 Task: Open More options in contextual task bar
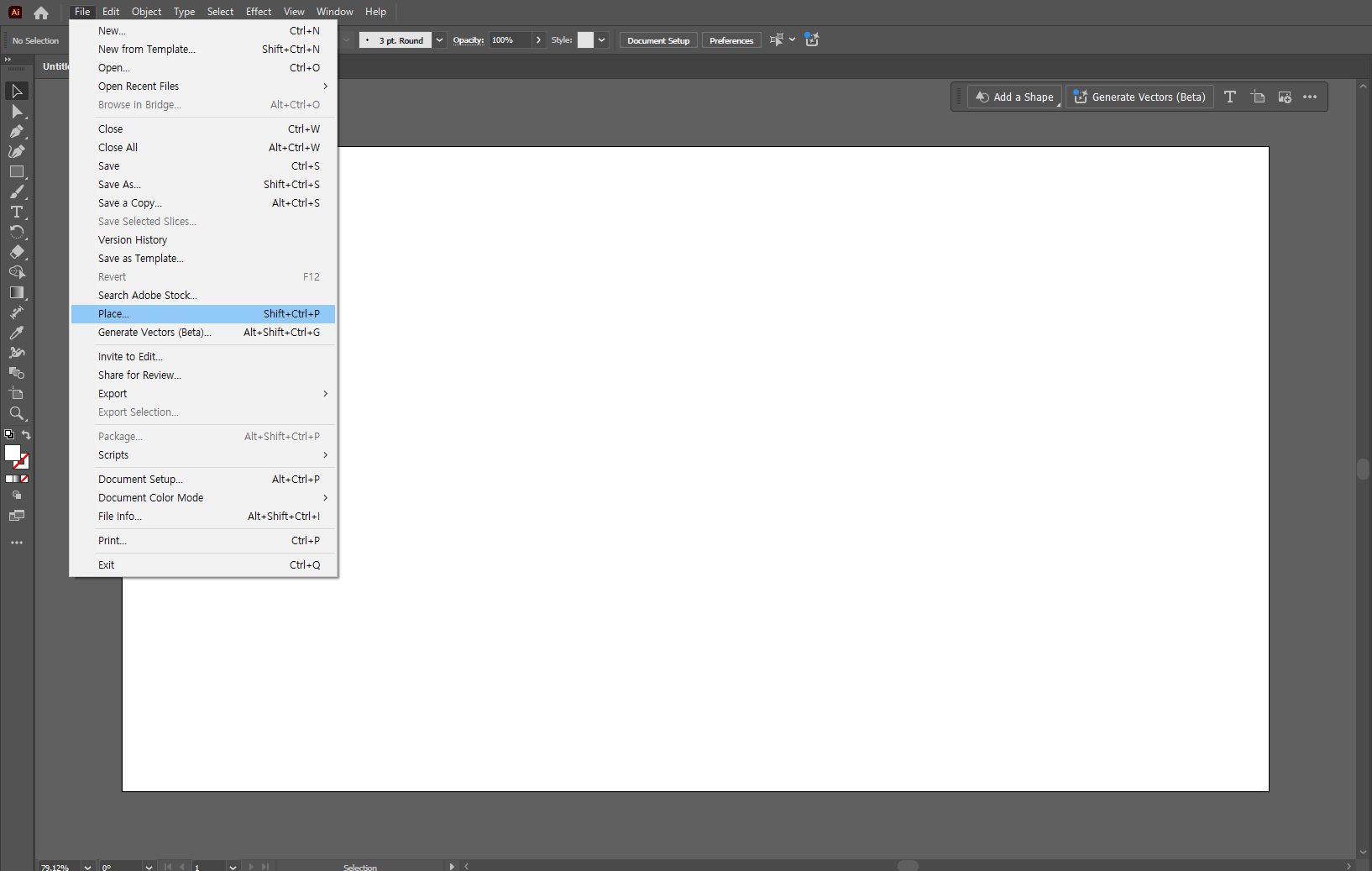click(1310, 97)
